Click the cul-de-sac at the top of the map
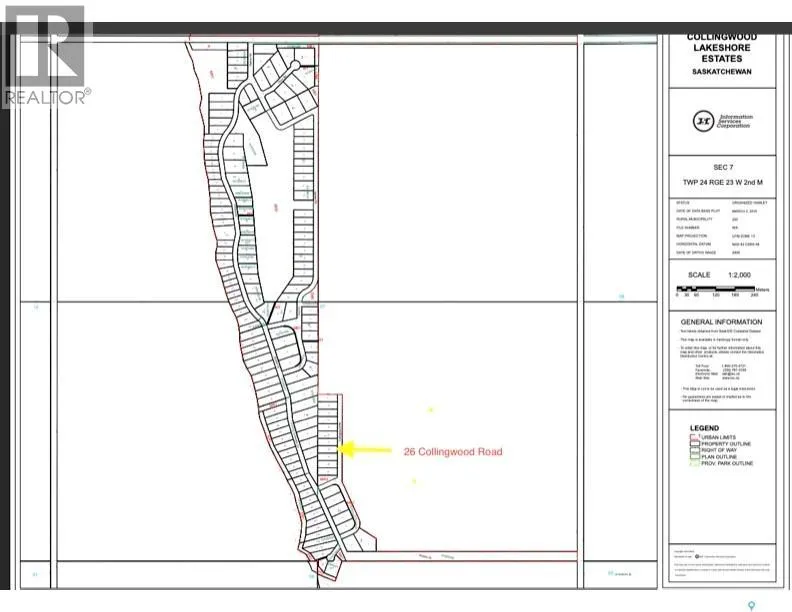Viewport: 792px width, 612px height. [x=295, y=65]
